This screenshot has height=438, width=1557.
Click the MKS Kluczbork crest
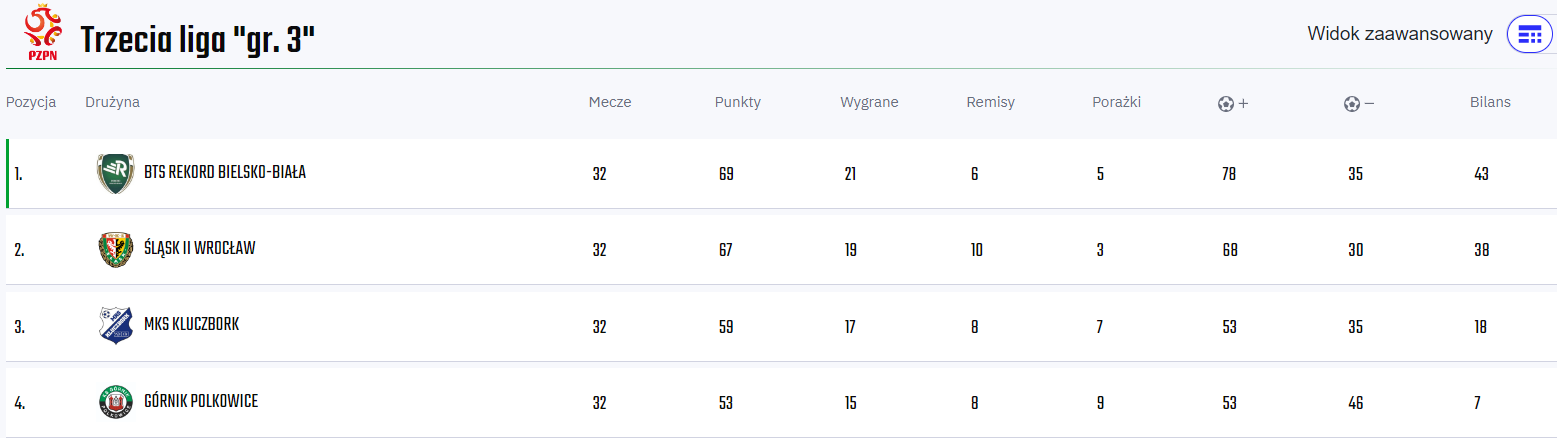tap(116, 326)
